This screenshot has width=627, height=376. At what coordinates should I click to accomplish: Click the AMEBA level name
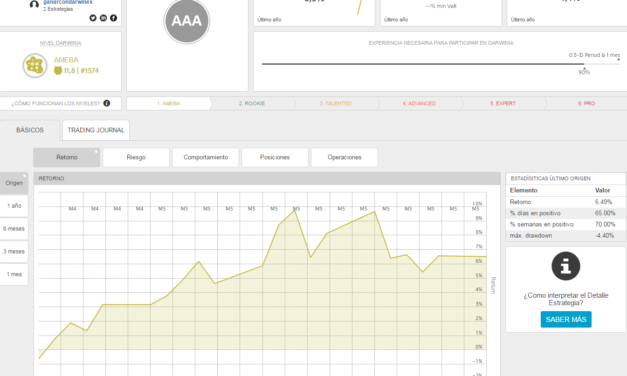coord(66,60)
